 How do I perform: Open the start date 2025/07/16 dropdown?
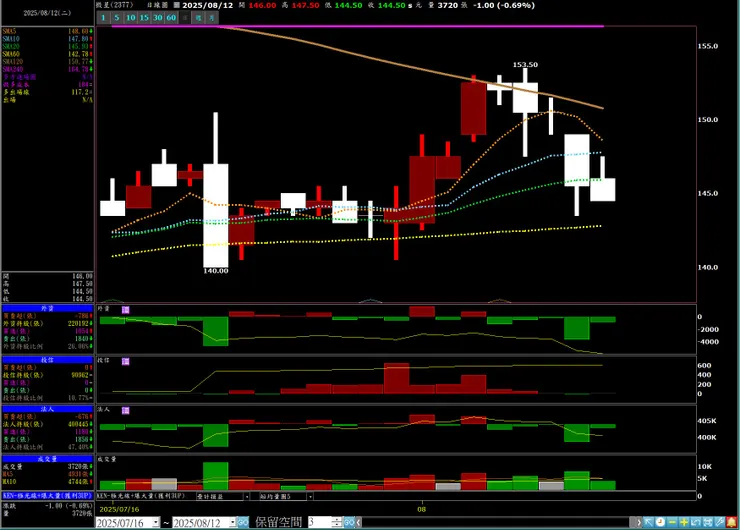(x=156, y=522)
